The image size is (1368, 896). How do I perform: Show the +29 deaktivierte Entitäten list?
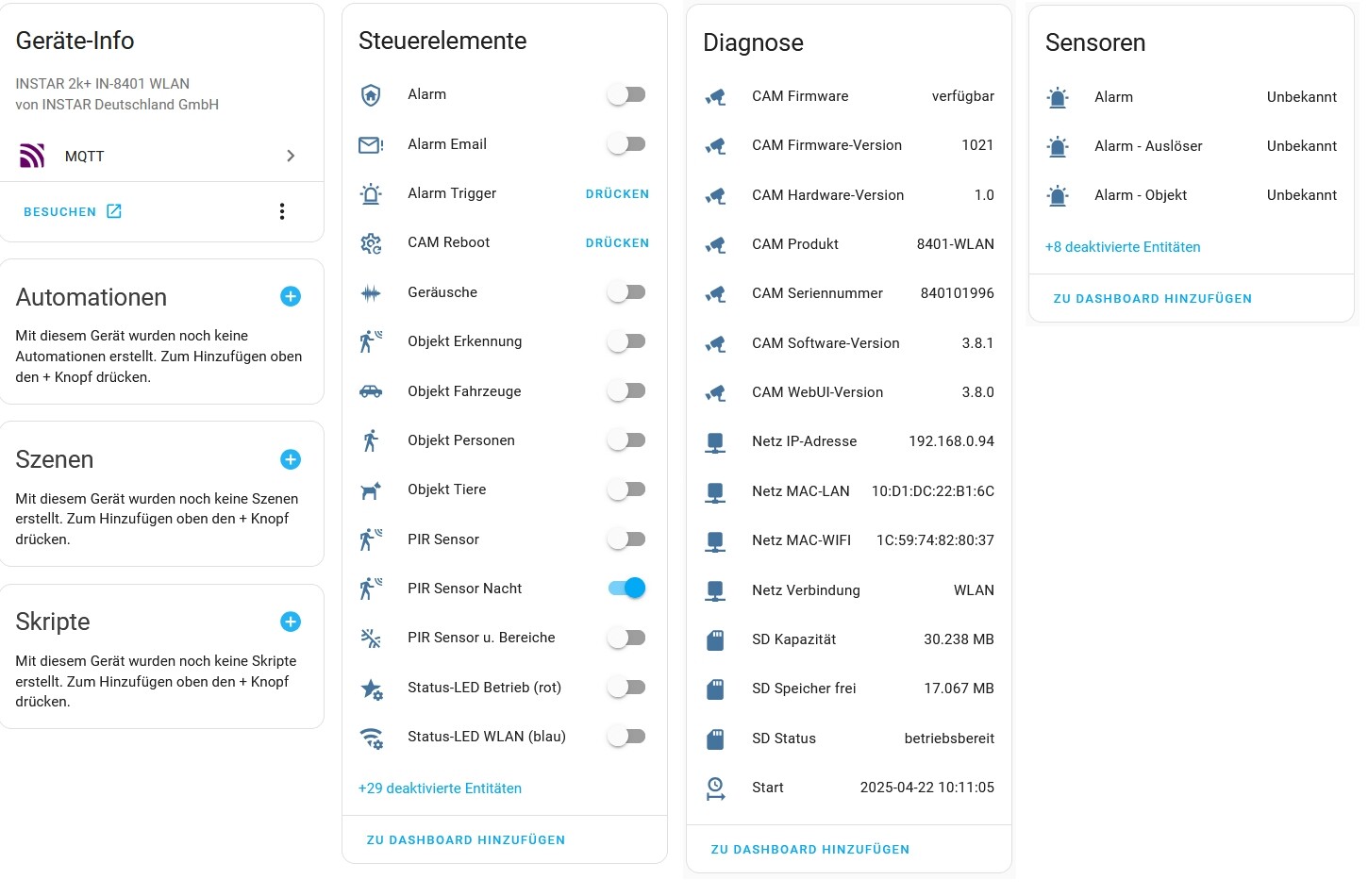point(440,788)
